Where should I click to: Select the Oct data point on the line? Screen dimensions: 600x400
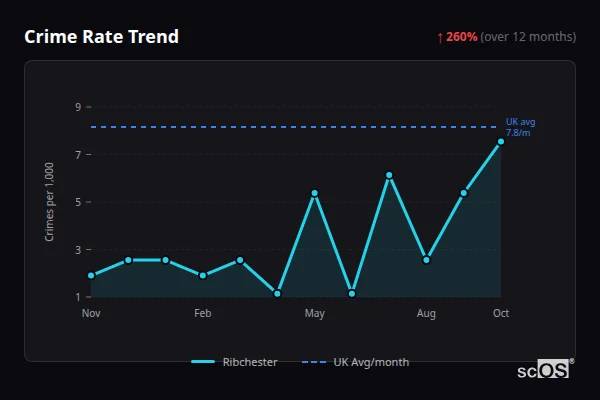coord(501,142)
